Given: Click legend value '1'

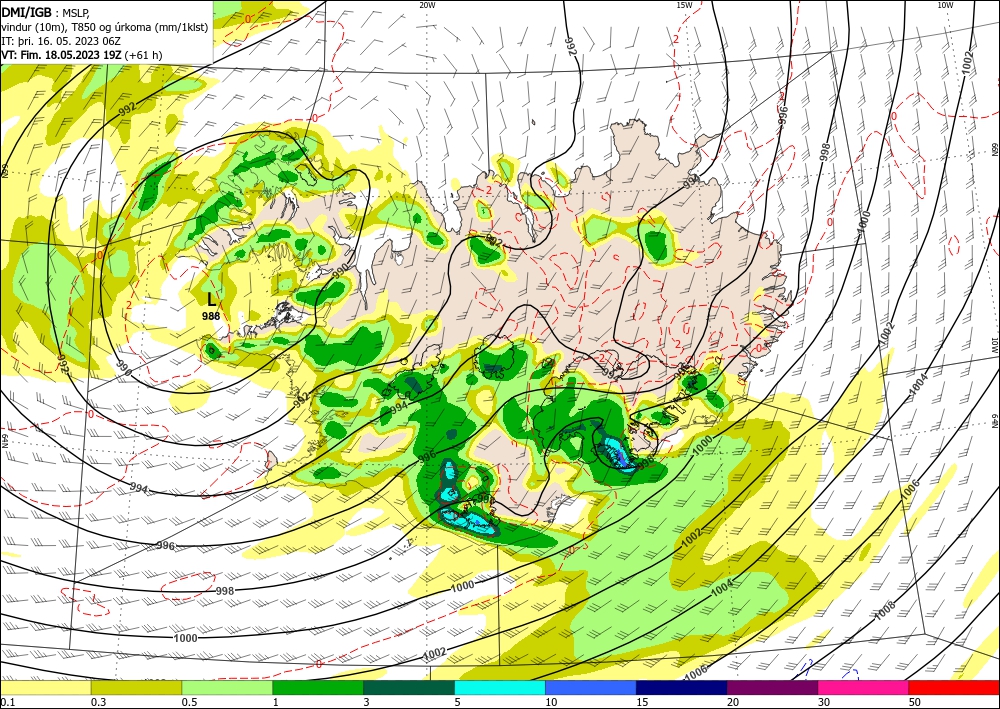Looking at the screenshot, I should coord(276,702).
